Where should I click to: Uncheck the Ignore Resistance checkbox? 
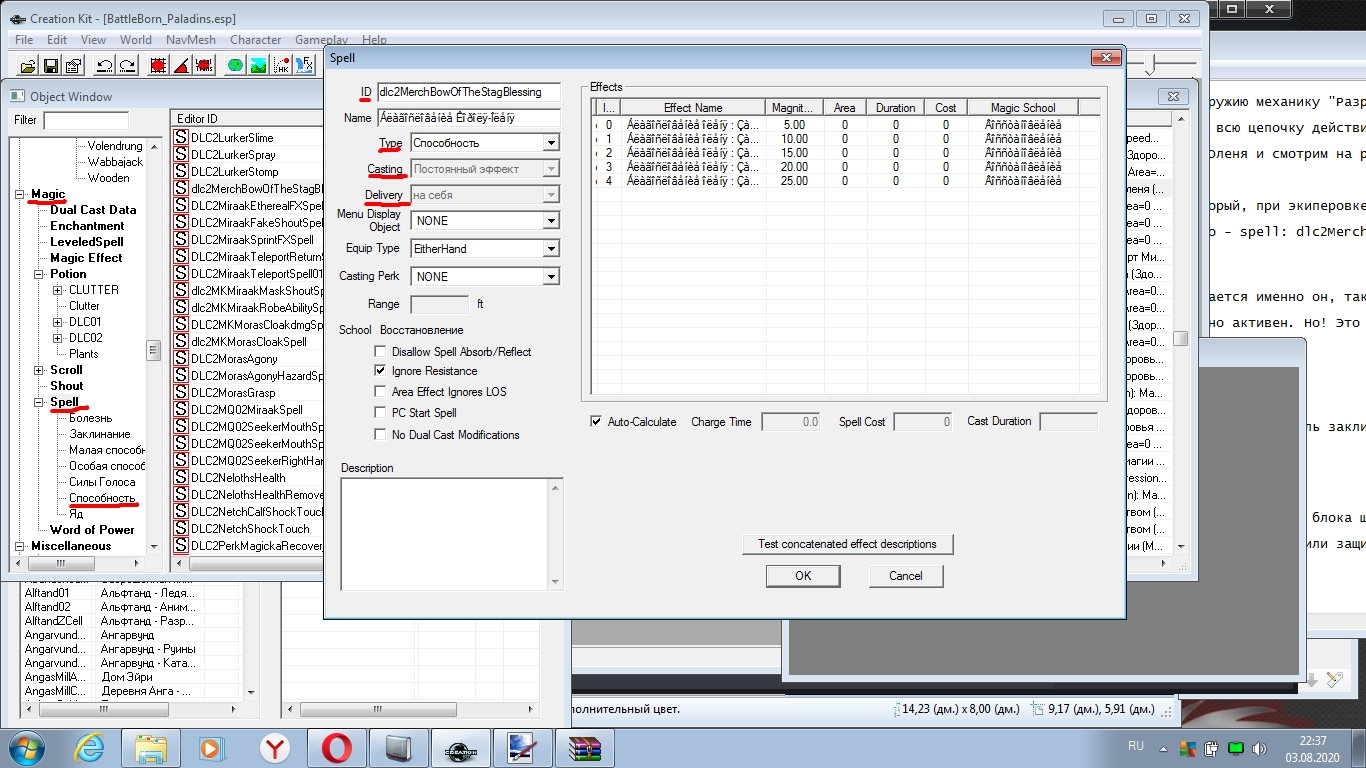coord(380,371)
